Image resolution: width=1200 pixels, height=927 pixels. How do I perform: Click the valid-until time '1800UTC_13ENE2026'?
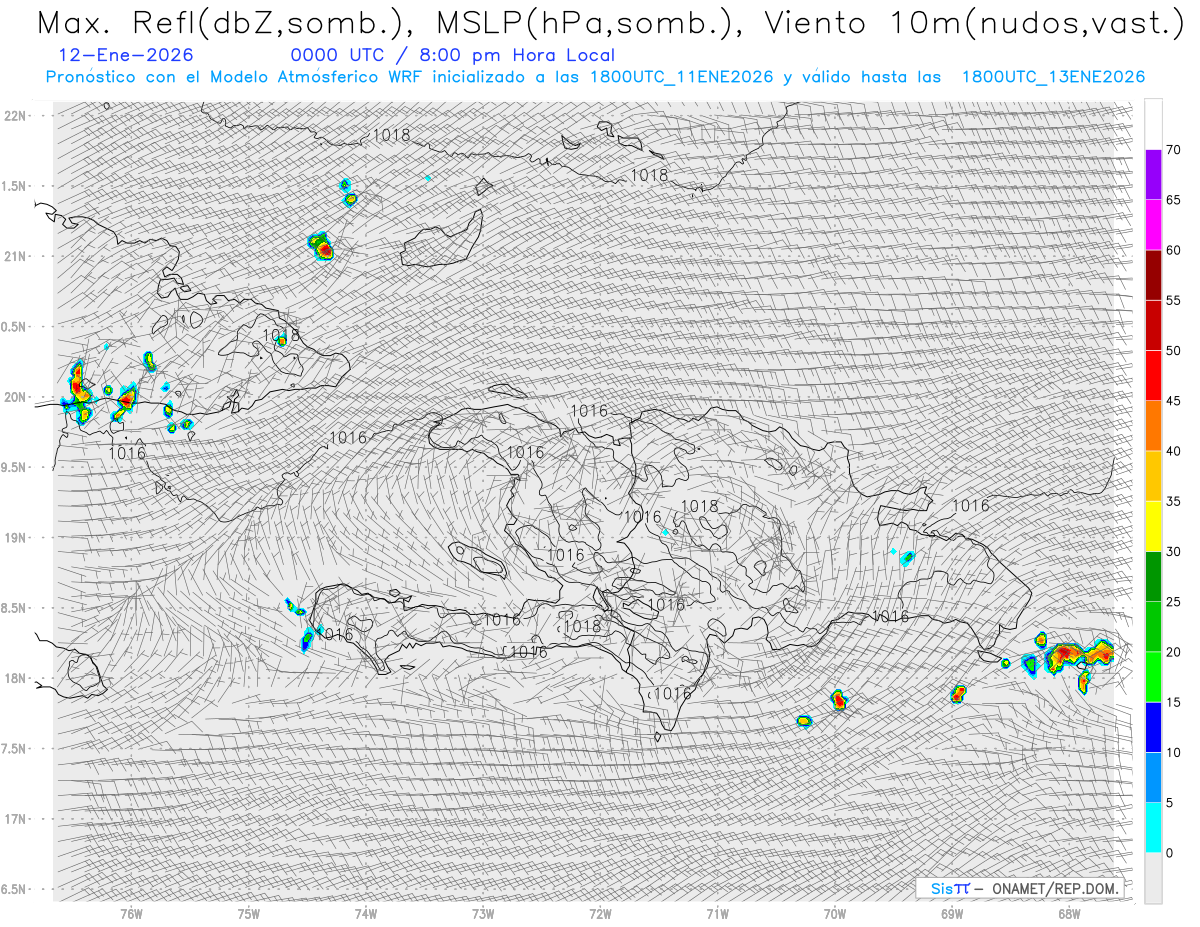pos(1053,77)
